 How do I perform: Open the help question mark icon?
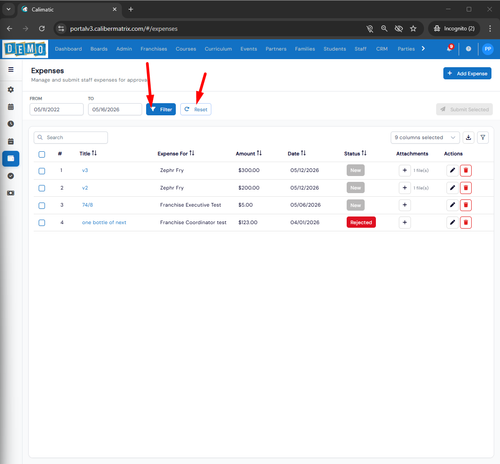[468, 49]
